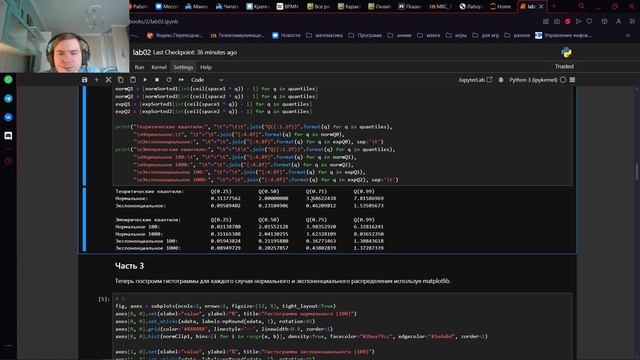Click the Экспоненциальное 1000 output row label
Viewport: 640px width, 360px height.
point(148,248)
